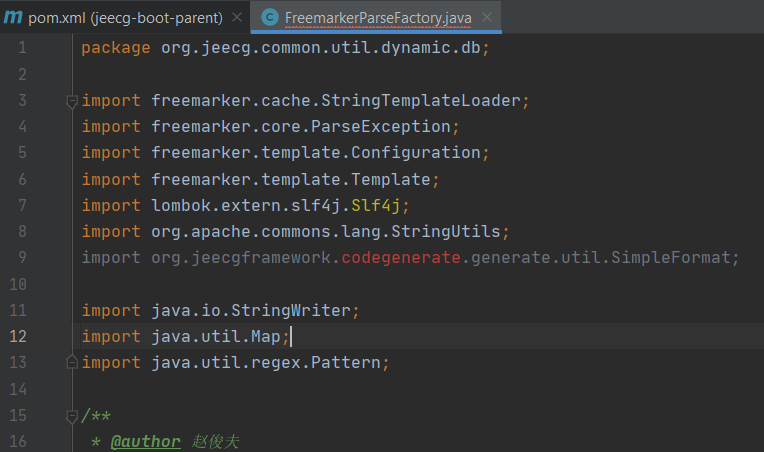Screen dimensions: 764x452
Task: Click 'Configuration' in line 5 import
Action: click(x=416, y=152)
